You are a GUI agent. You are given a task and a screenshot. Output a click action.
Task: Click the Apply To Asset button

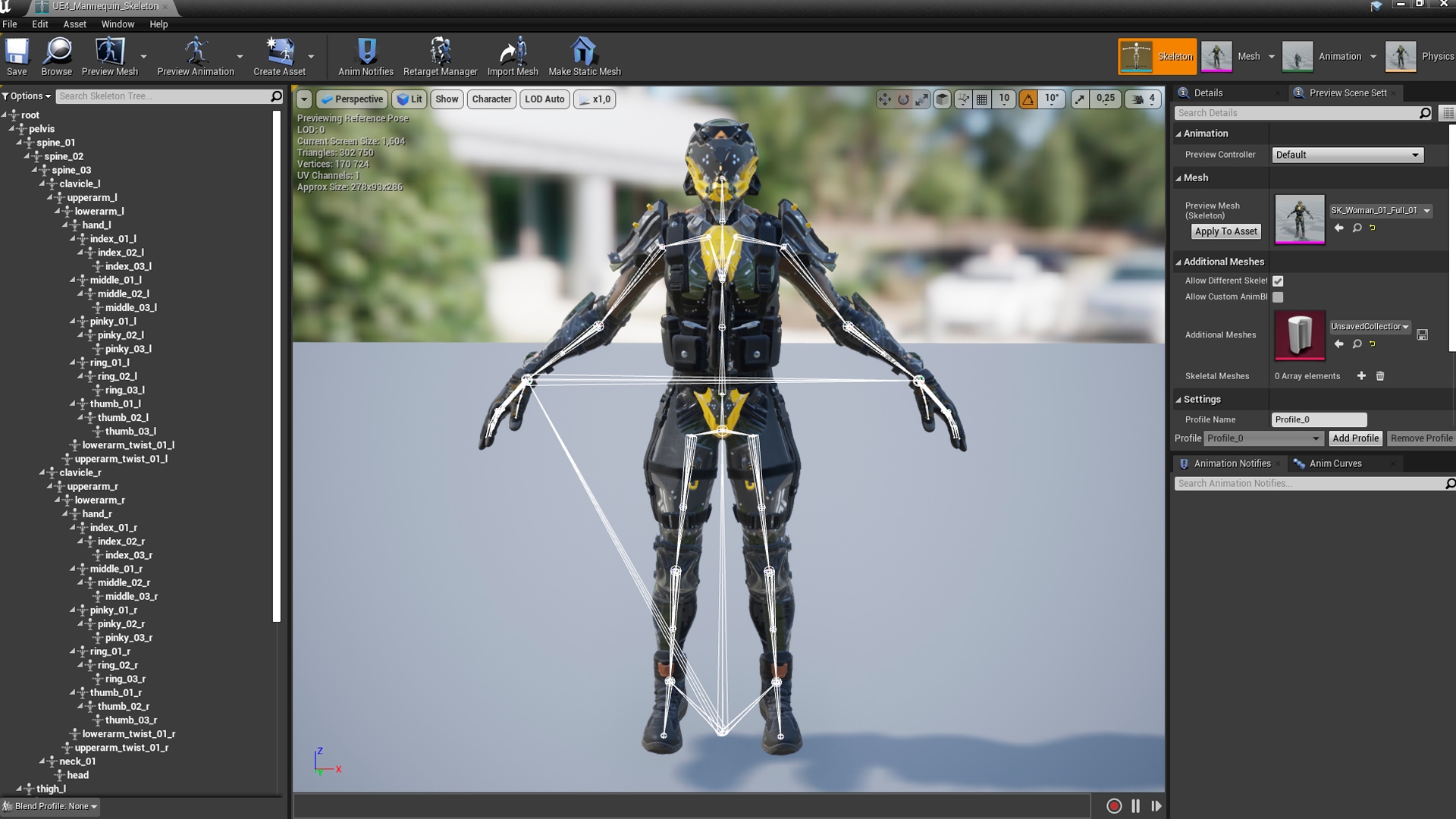(x=1225, y=231)
